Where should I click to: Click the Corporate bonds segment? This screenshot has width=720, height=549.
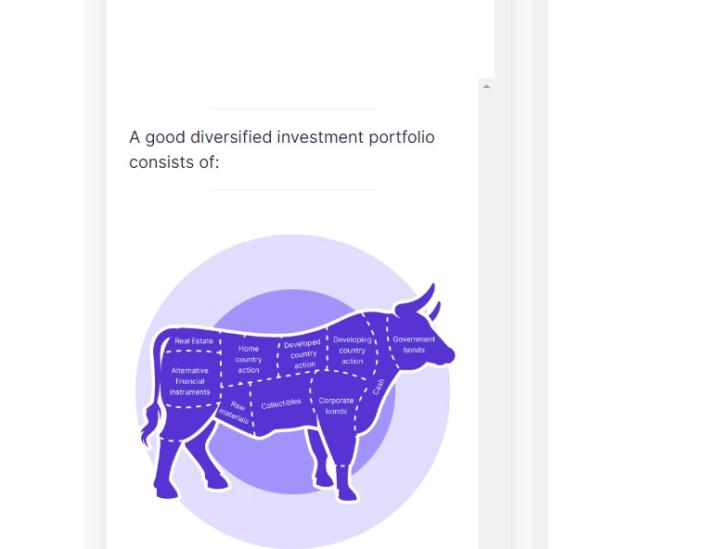point(336,406)
